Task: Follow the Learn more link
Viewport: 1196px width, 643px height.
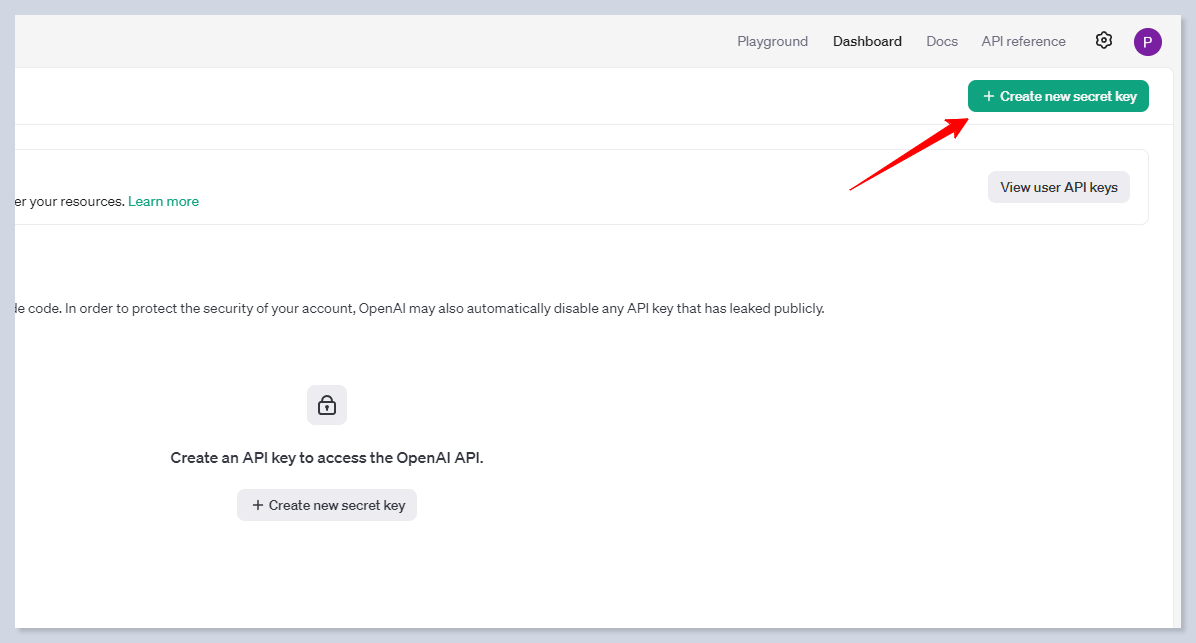Action: click(x=163, y=202)
